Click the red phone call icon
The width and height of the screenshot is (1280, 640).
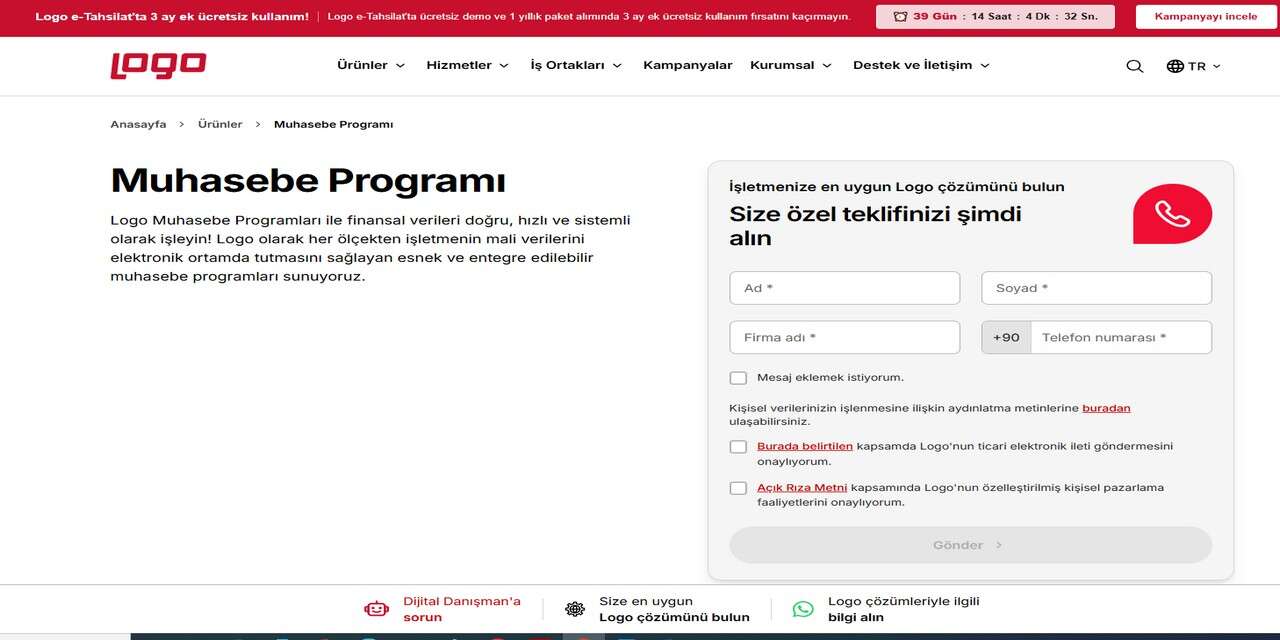point(1172,214)
